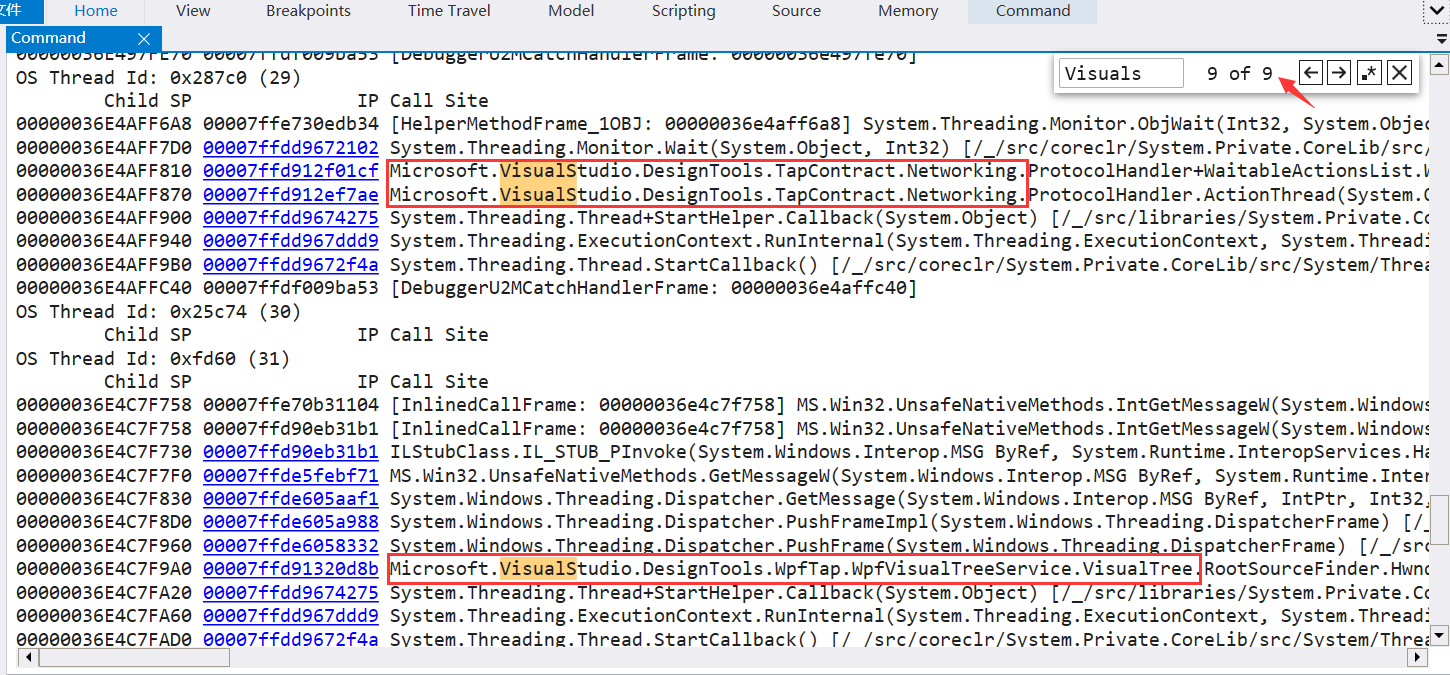Click the vertical scrollbar up arrow
Screen dimensions: 1450x675
click(1439, 67)
